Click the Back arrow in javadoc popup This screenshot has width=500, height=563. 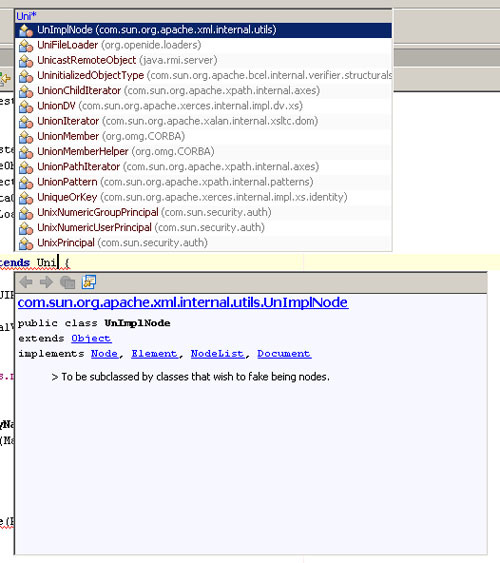(26, 282)
